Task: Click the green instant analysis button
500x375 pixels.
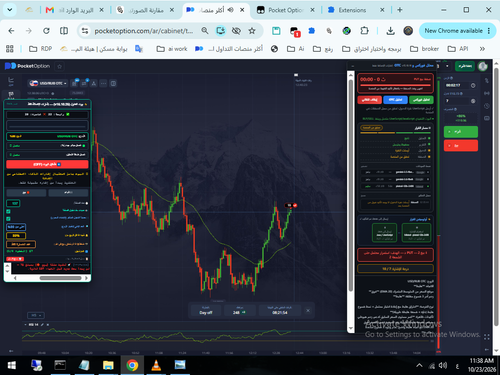Action: tap(421, 100)
